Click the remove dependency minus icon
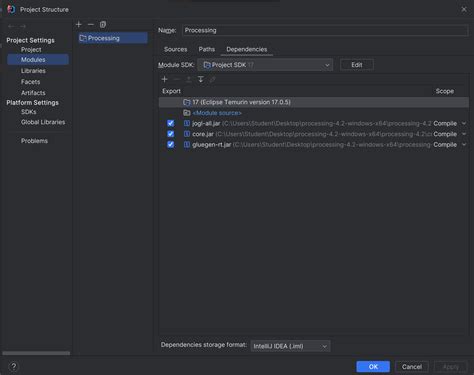The image size is (474, 375). click(177, 79)
